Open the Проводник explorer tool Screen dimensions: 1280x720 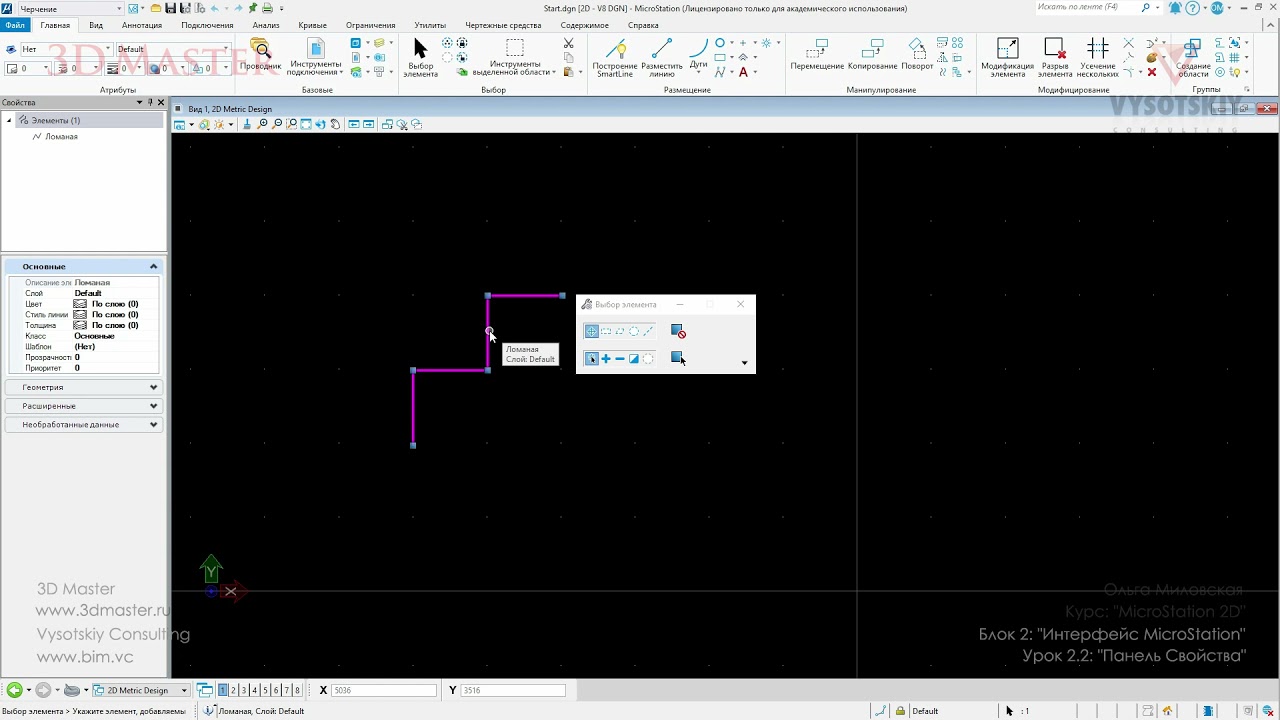[260, 55]
